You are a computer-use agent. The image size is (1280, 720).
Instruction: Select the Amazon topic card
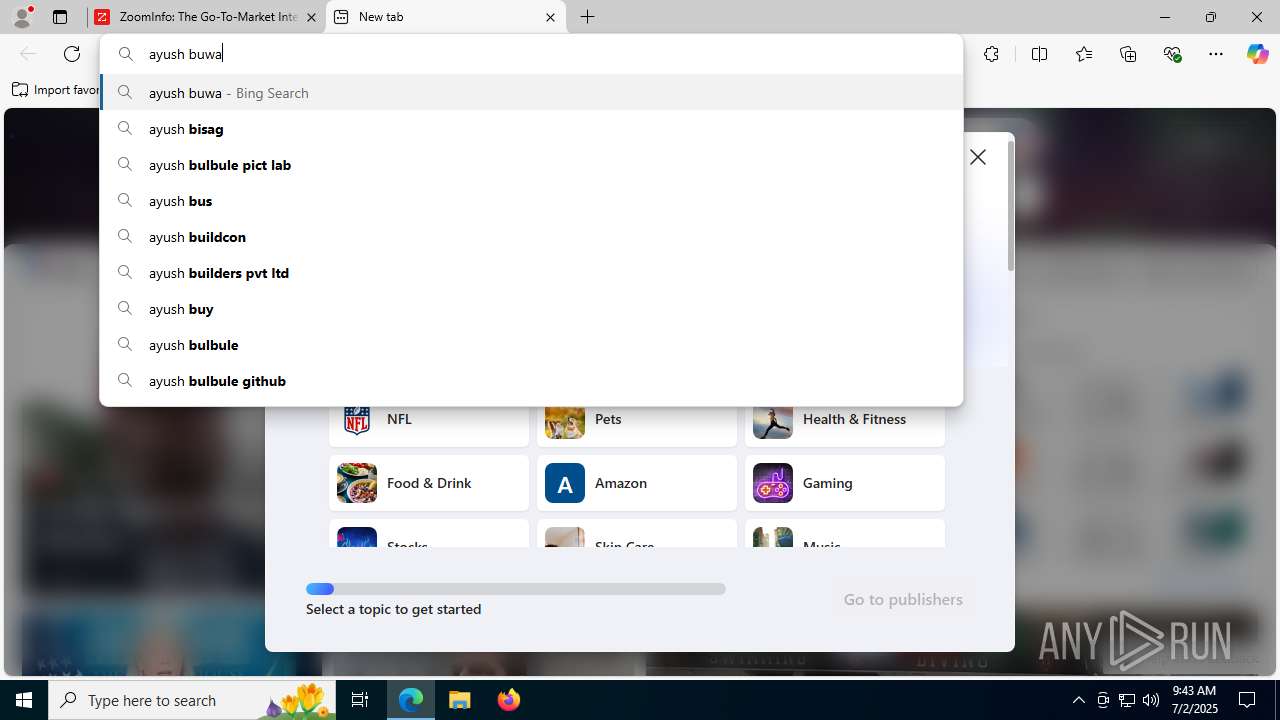[637, 483]
